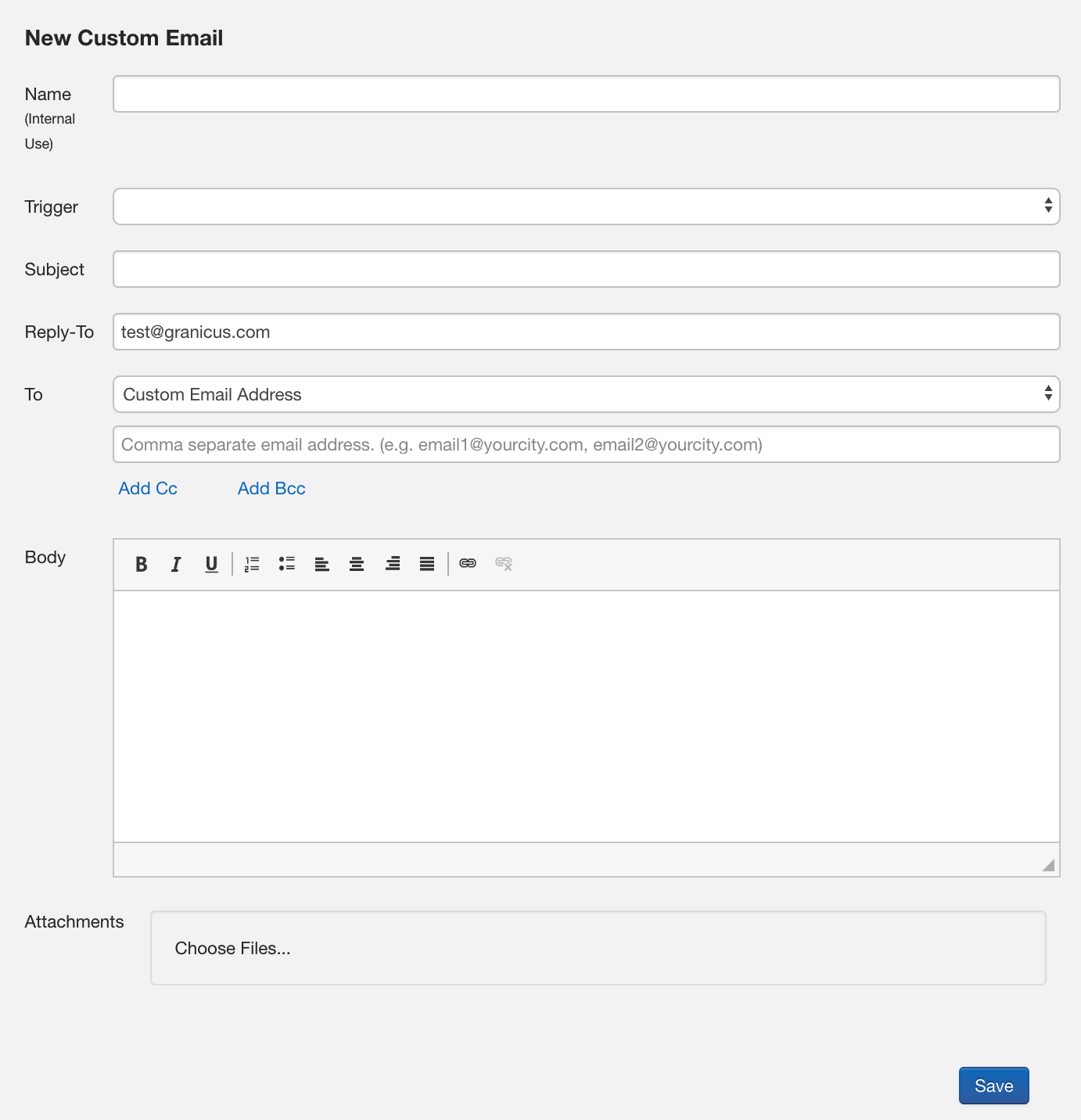Choose files to attach

click(232, 948)
